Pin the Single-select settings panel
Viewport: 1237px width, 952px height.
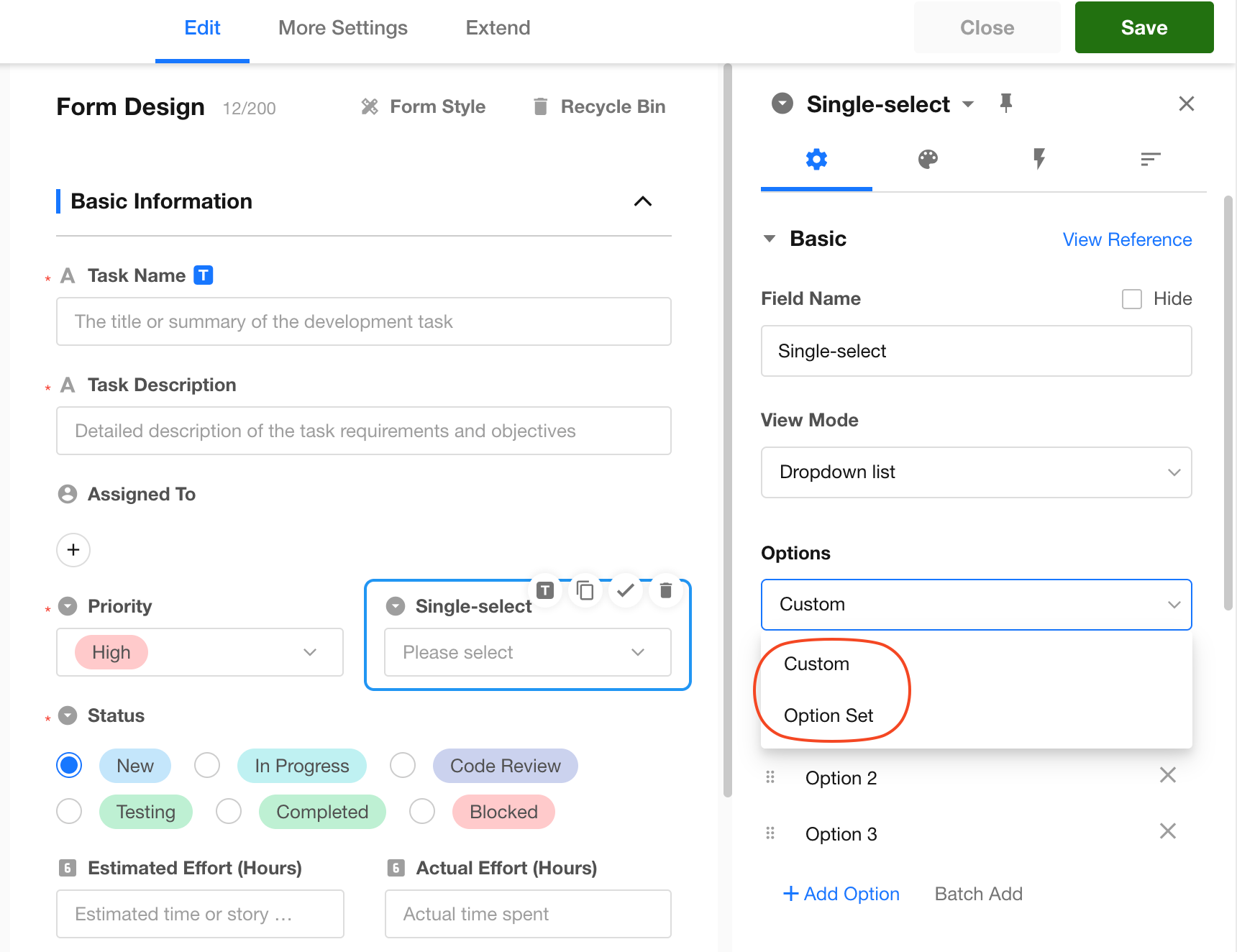tap(1006, 104)
